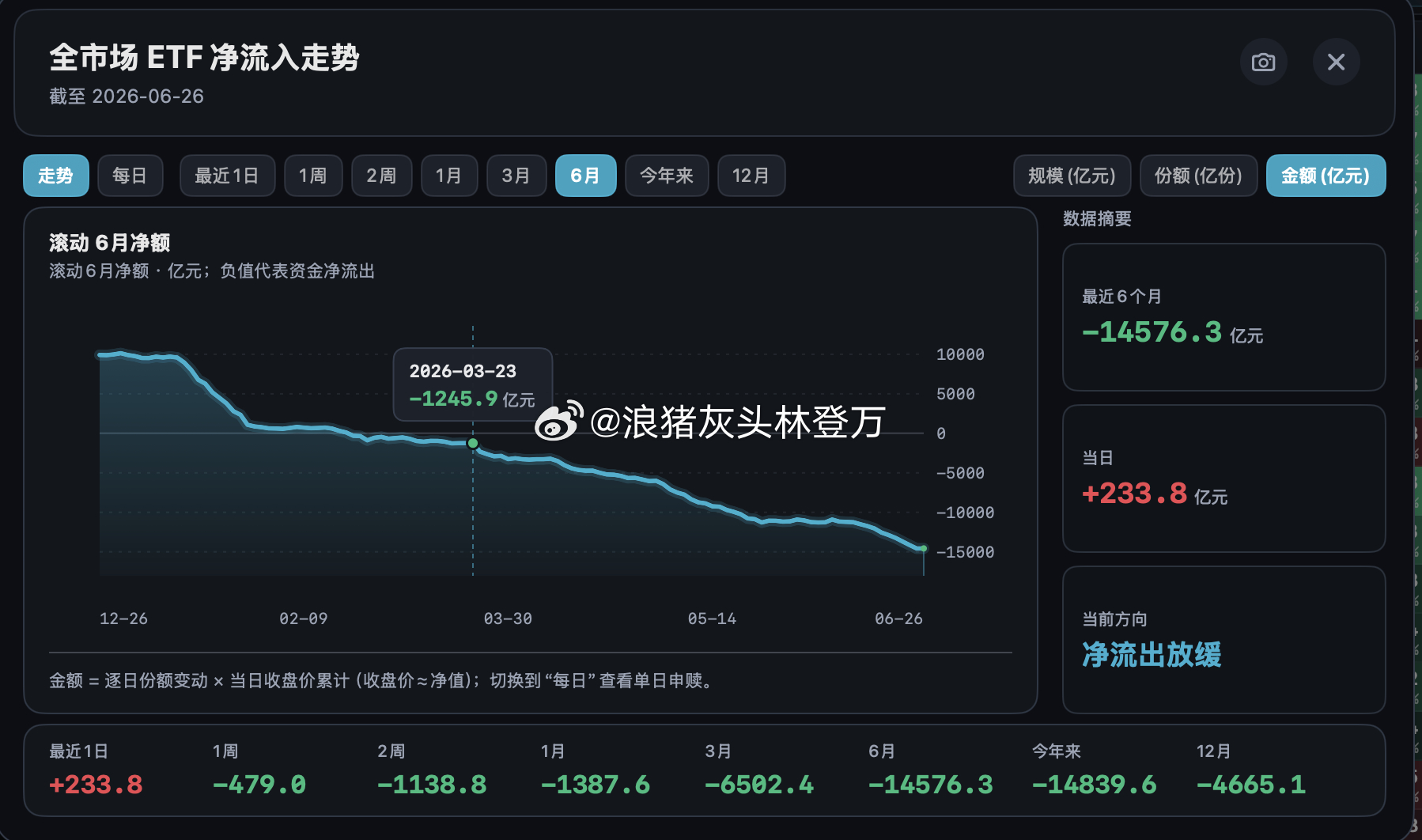The image size is (1422, 840).
Task: Click the 最近6个月 summary card value -14576.3
Action: pyautogui.click(x=1152, y=332)
